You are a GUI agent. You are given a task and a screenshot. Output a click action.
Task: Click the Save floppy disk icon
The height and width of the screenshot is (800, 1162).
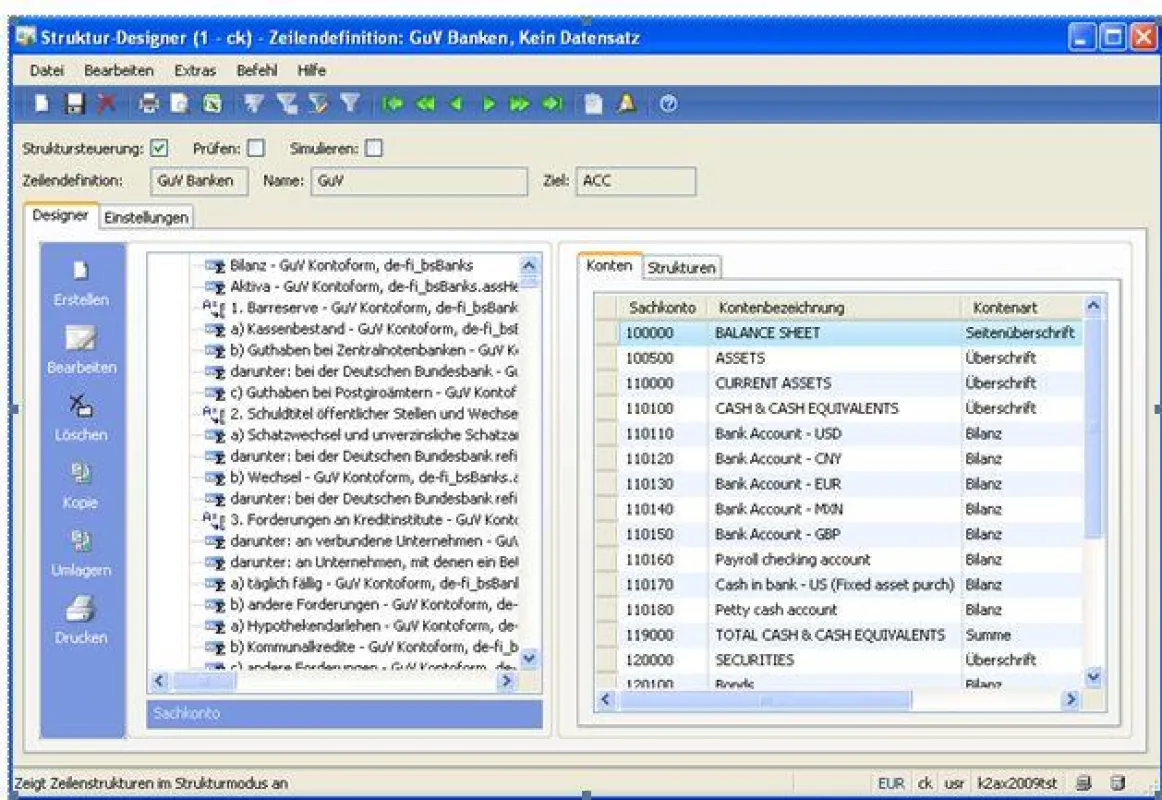coord(74,104)
